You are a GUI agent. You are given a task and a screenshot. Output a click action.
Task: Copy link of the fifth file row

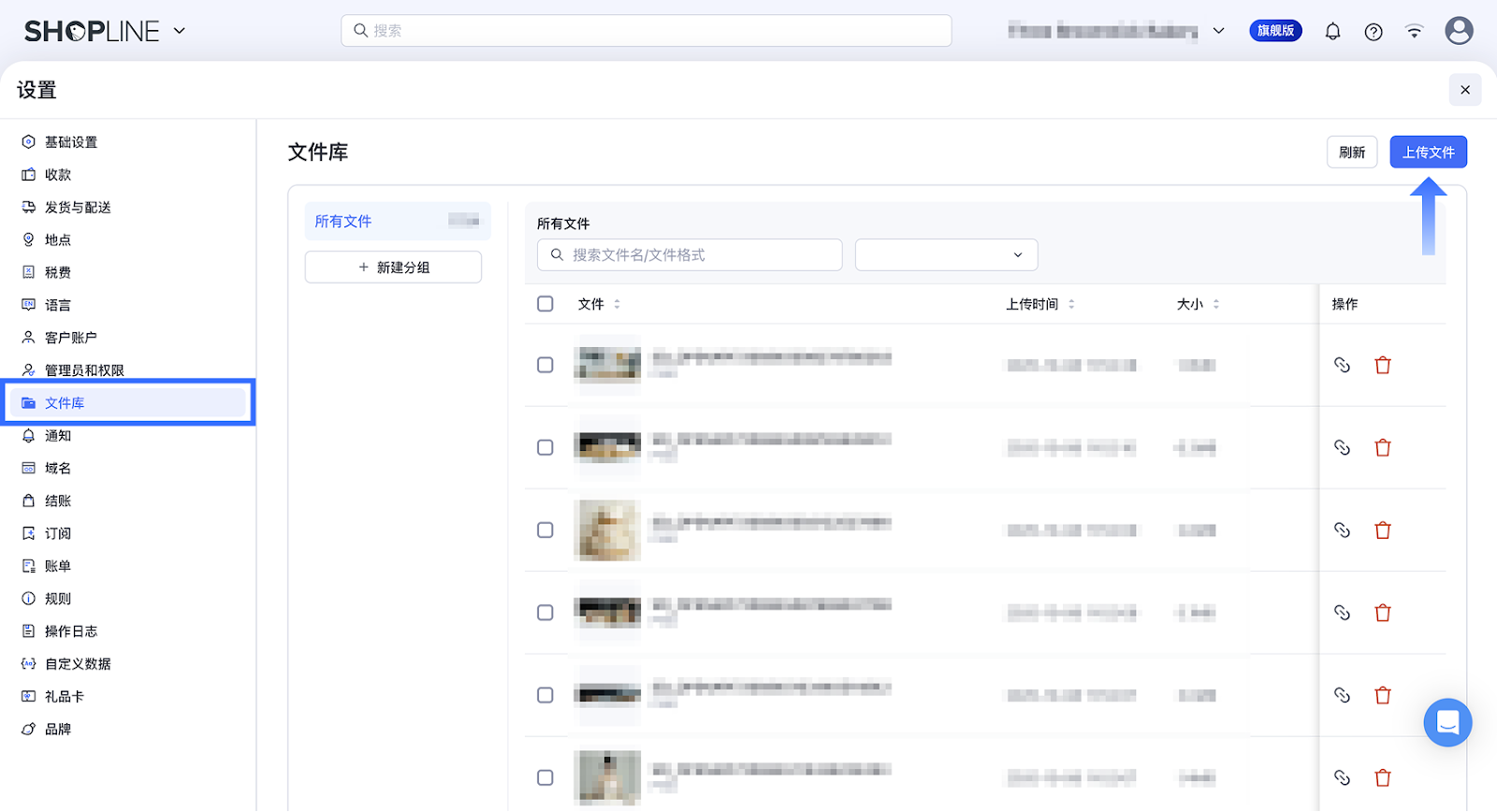click(1342, 695)
